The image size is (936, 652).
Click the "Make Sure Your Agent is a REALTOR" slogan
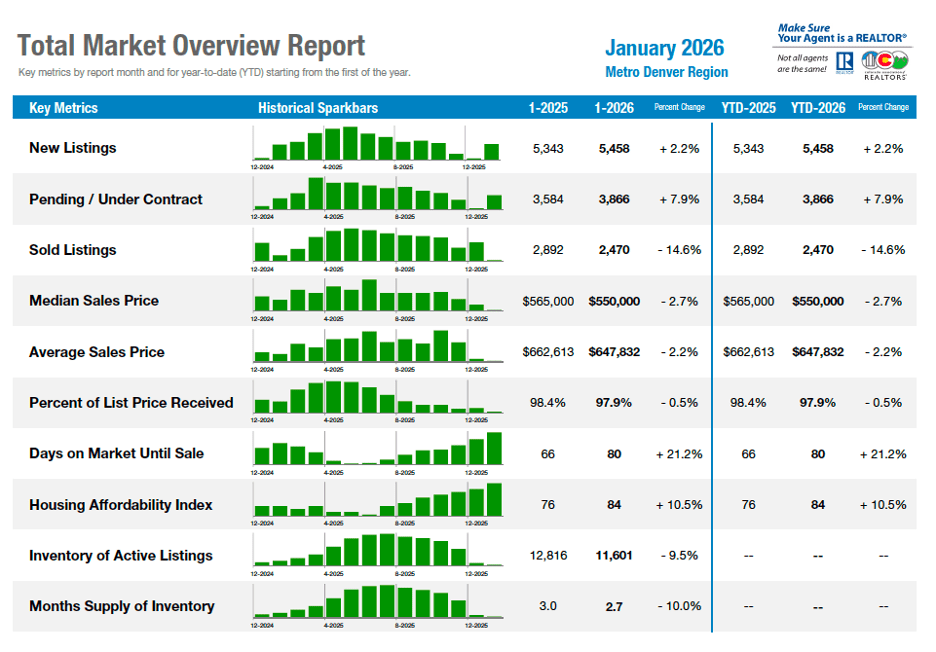pos(841,33)
